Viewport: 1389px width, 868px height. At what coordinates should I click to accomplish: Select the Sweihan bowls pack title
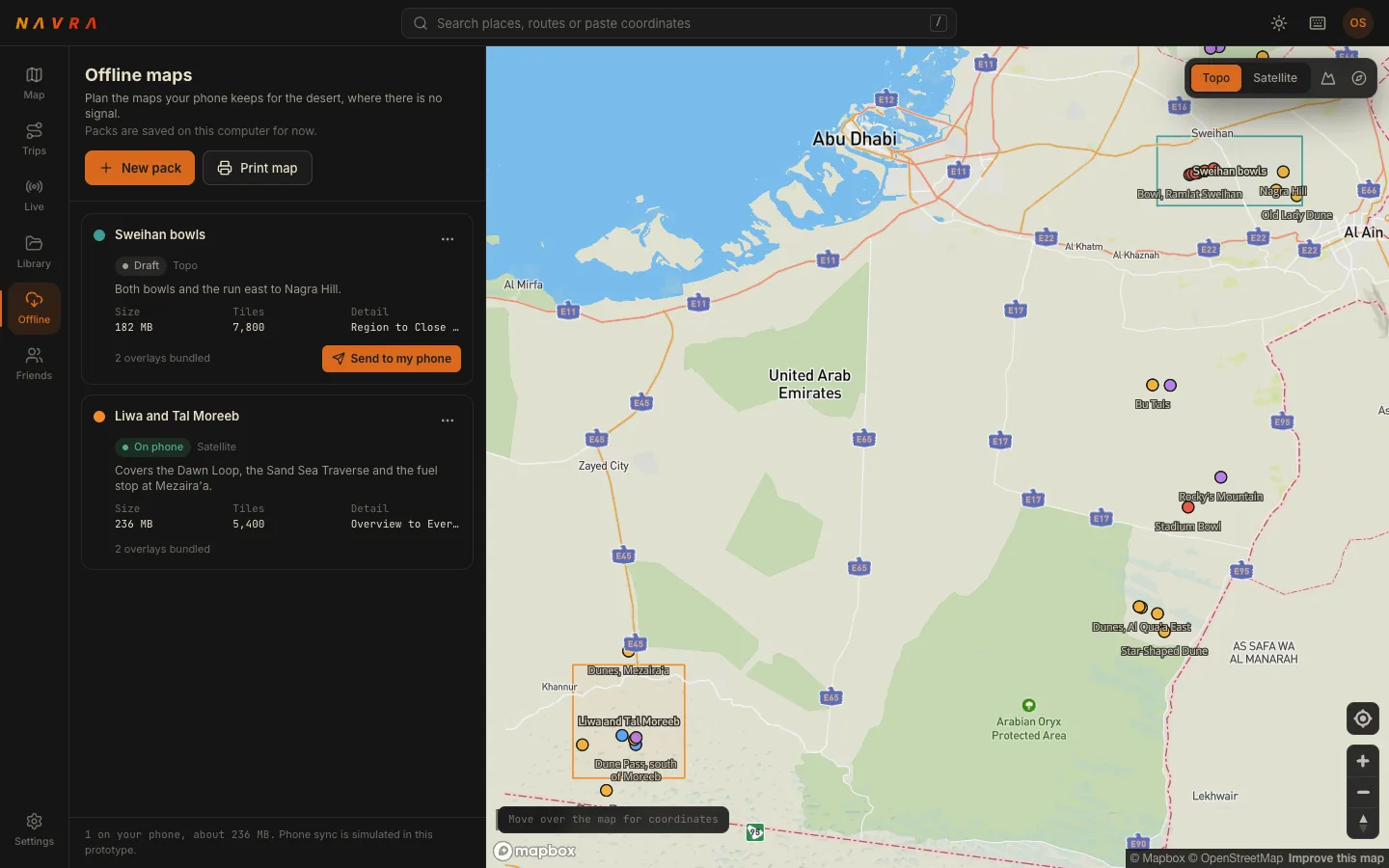160,234
